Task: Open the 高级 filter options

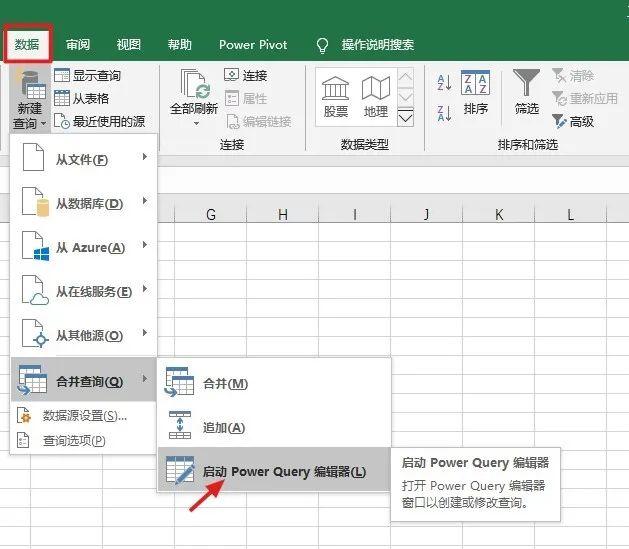Action: (573, 121)
